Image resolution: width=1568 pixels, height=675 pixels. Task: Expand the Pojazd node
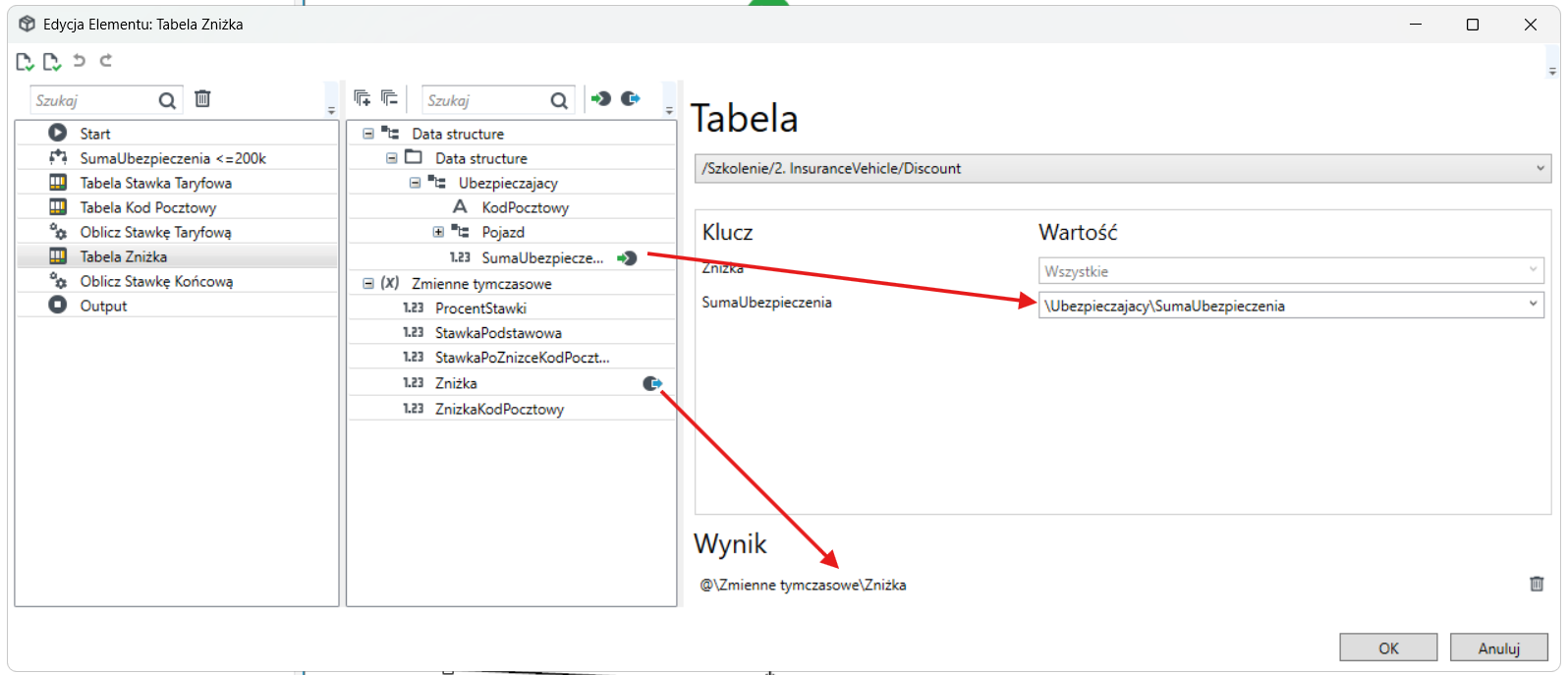tap(438, 232)
